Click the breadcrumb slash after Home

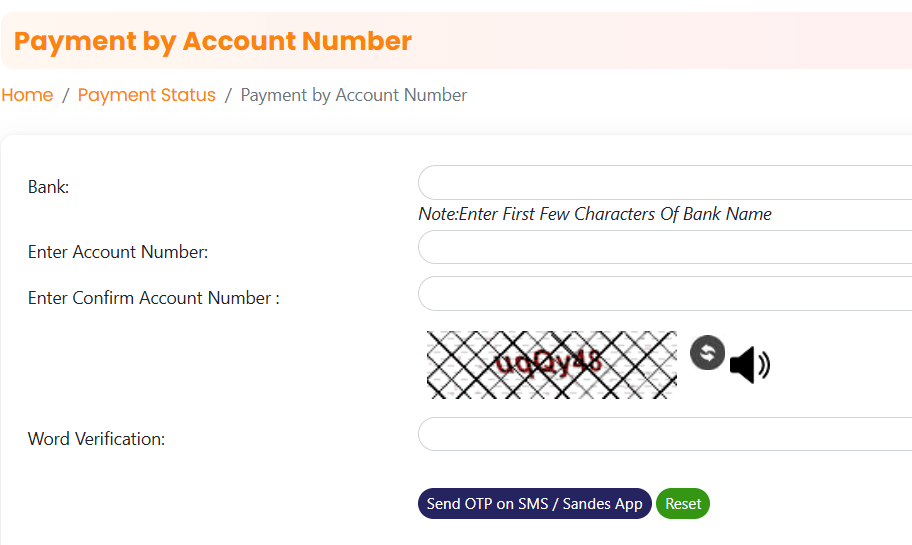click(65, 95)
